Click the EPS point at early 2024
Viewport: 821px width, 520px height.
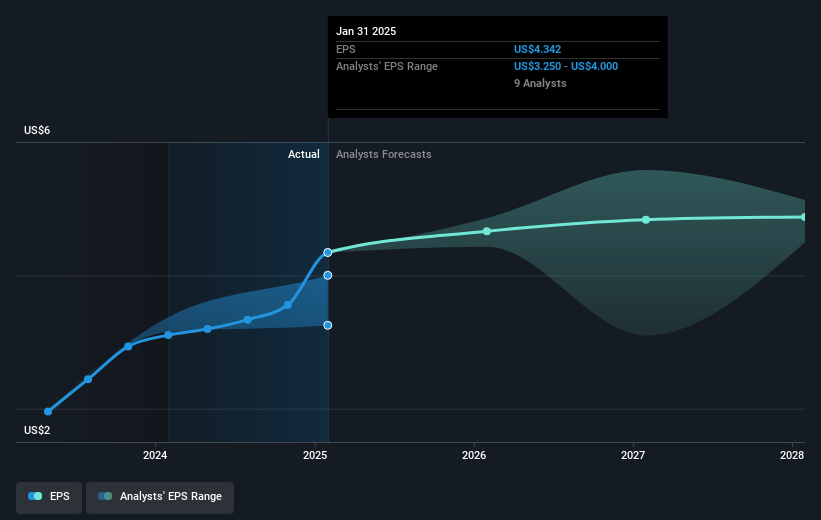(168, 335)
